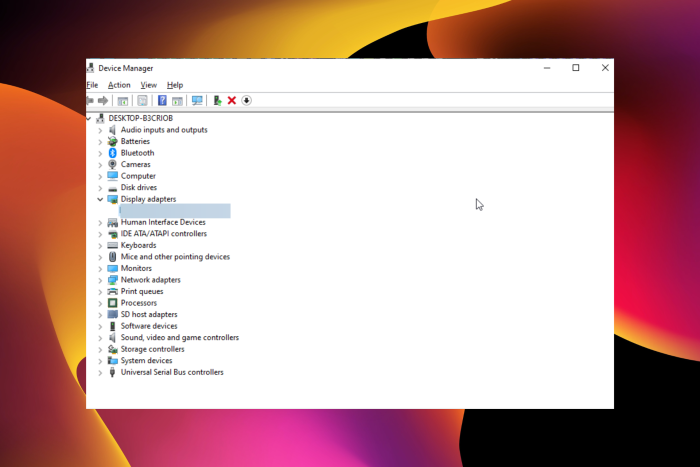700x467 pixels.
Task: Expand Audio inputs and outputs
Action: 100,130
